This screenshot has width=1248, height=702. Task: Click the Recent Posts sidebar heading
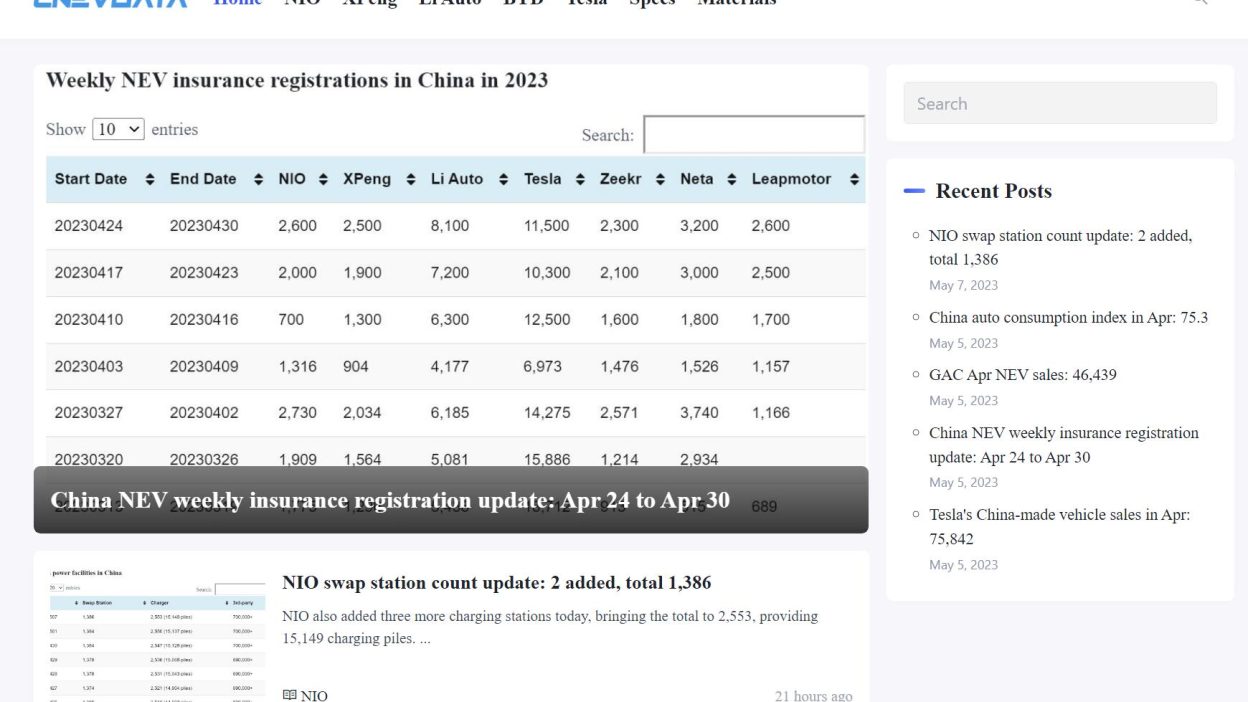(994, 191)
